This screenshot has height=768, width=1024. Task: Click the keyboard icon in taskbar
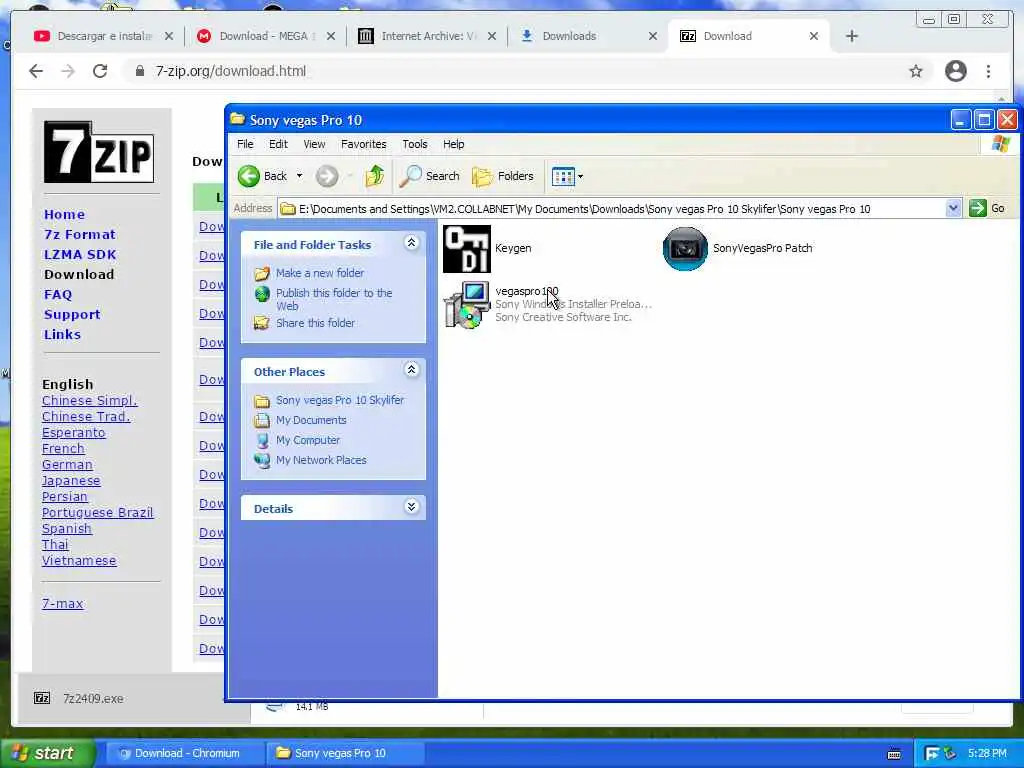pyautogui.click(x=894, y=754)
